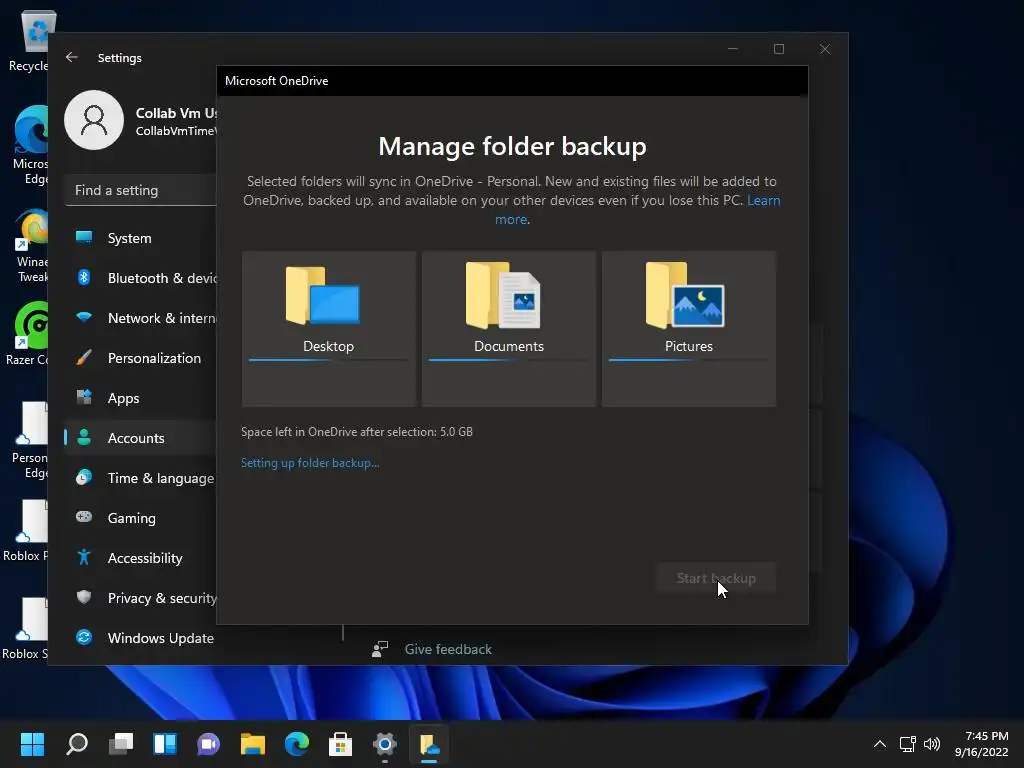
Task: Open taskbar Search magnifier
Action: 77,744
